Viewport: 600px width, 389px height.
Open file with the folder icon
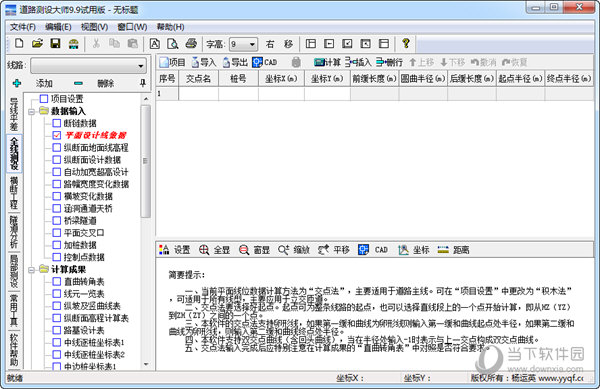[x=37, y=44]
